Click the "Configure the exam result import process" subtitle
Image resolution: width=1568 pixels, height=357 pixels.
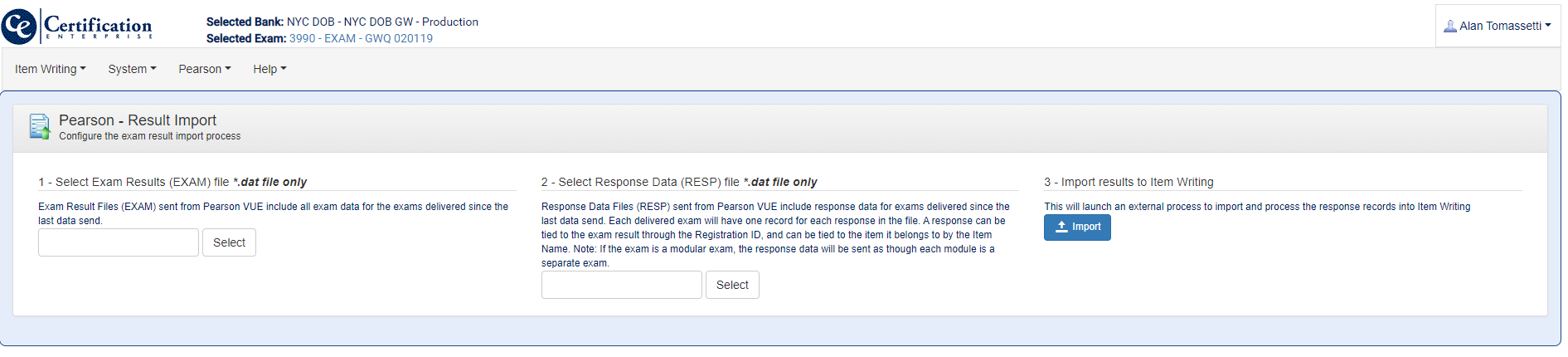click(150, 136)
